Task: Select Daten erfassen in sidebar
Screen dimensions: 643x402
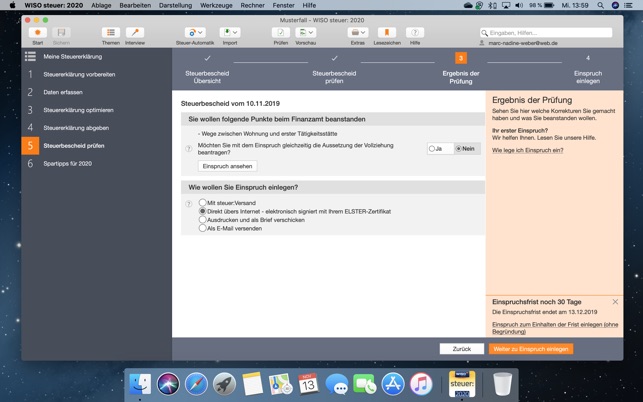Action: [63, 92]
